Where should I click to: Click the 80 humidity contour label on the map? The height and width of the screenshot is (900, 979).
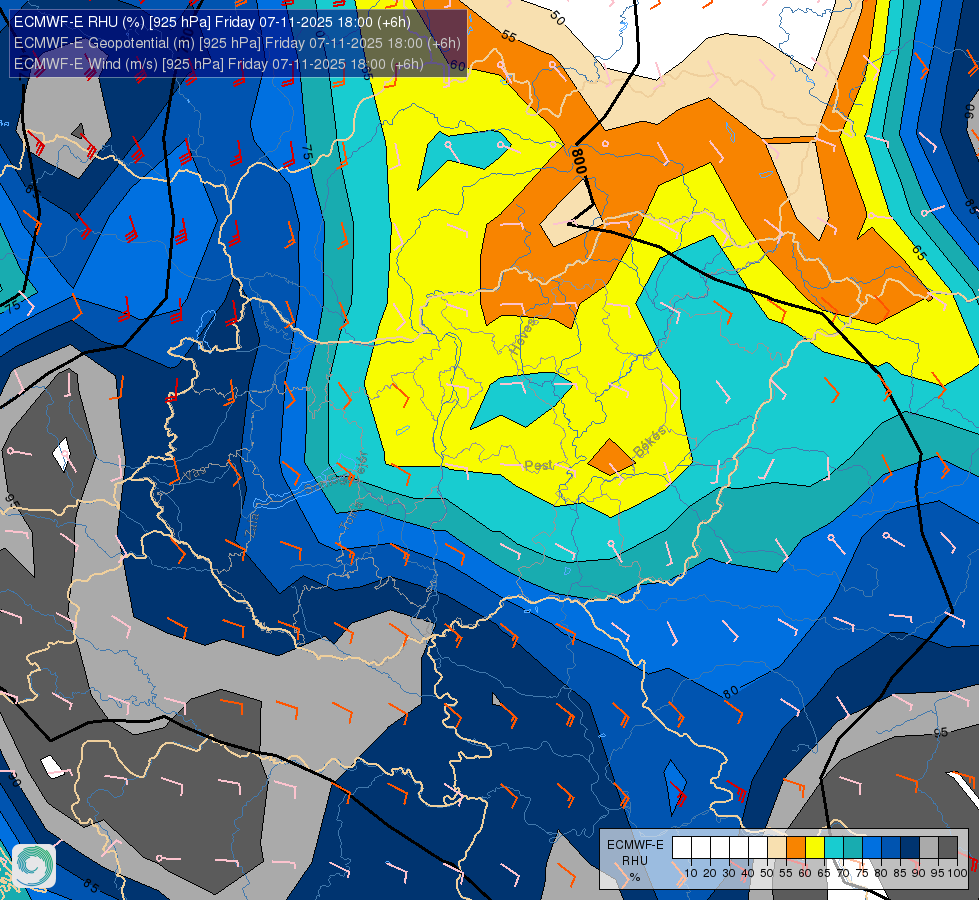[x=731, y=691]
